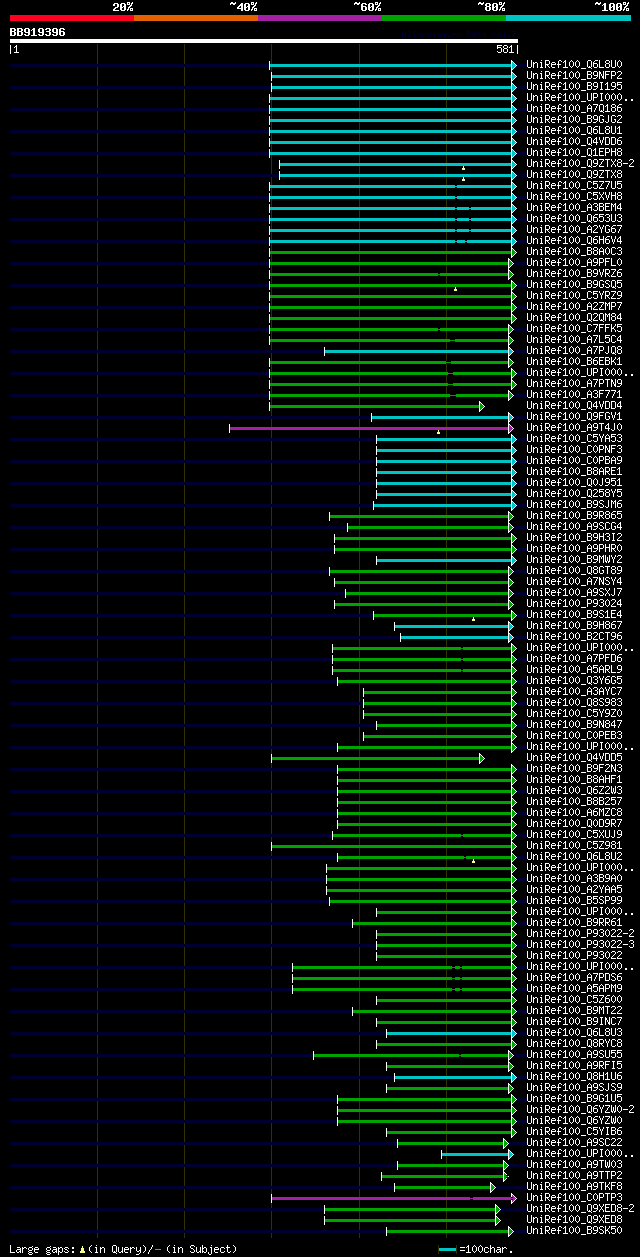Viewport: 640px width, 1257px height.
Task: Select the UniRef100_B9H3I2 label
Action: pyautogui.click(x=574, y=538)
